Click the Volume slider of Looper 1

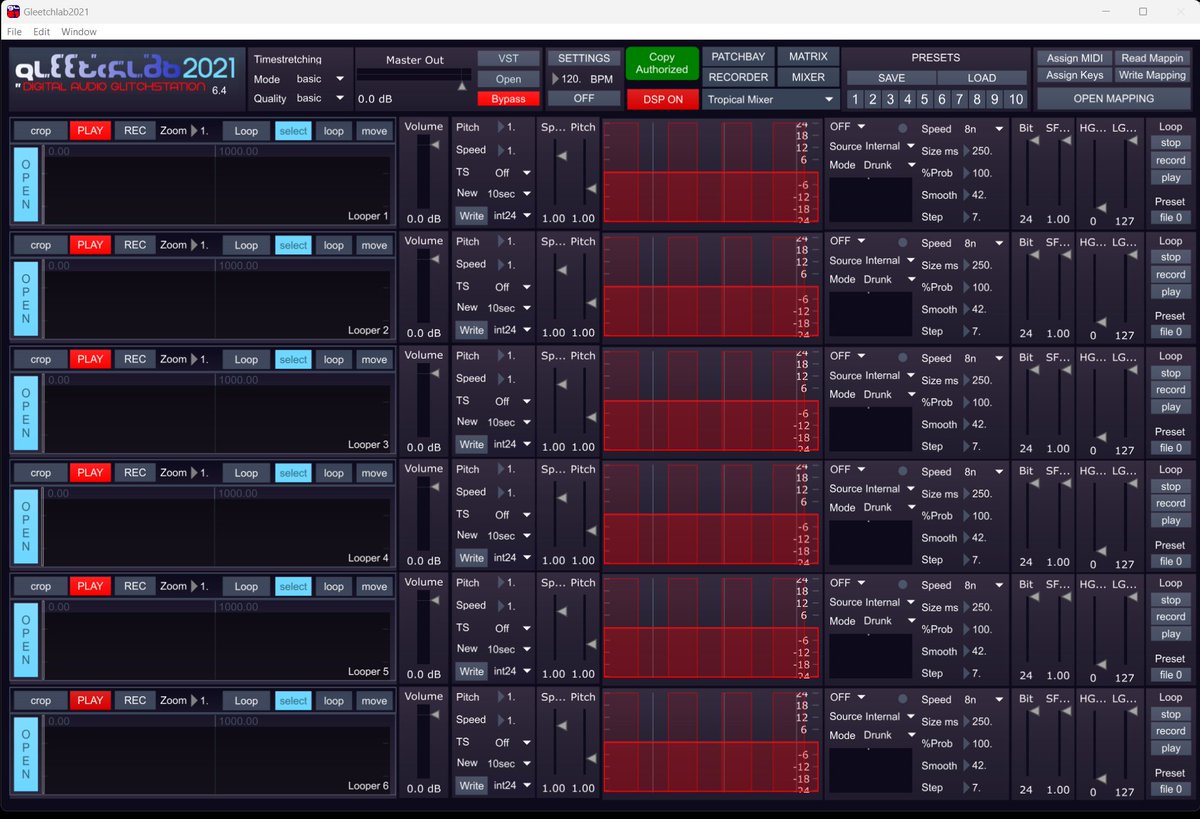tap(424, 173)
